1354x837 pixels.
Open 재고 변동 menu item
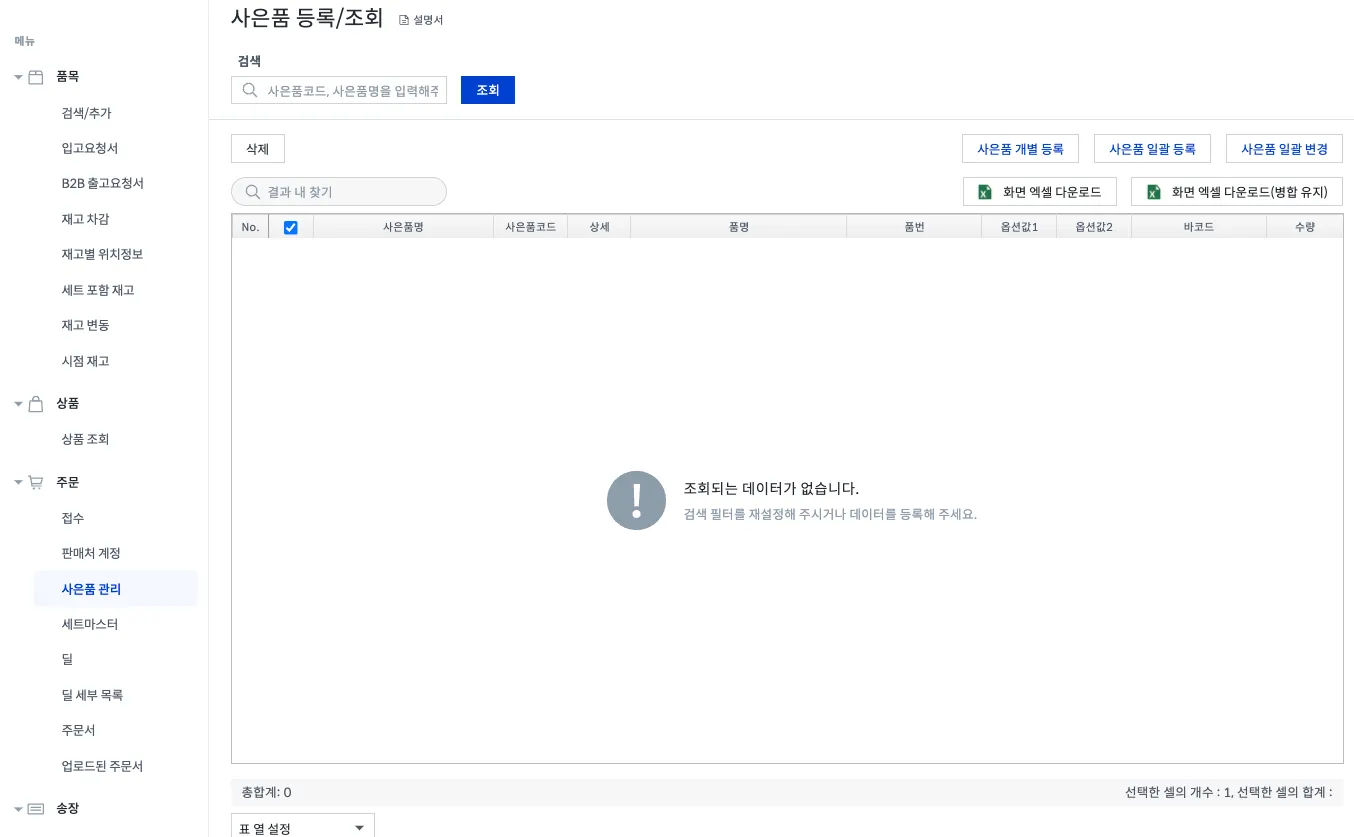pos(85,325)
